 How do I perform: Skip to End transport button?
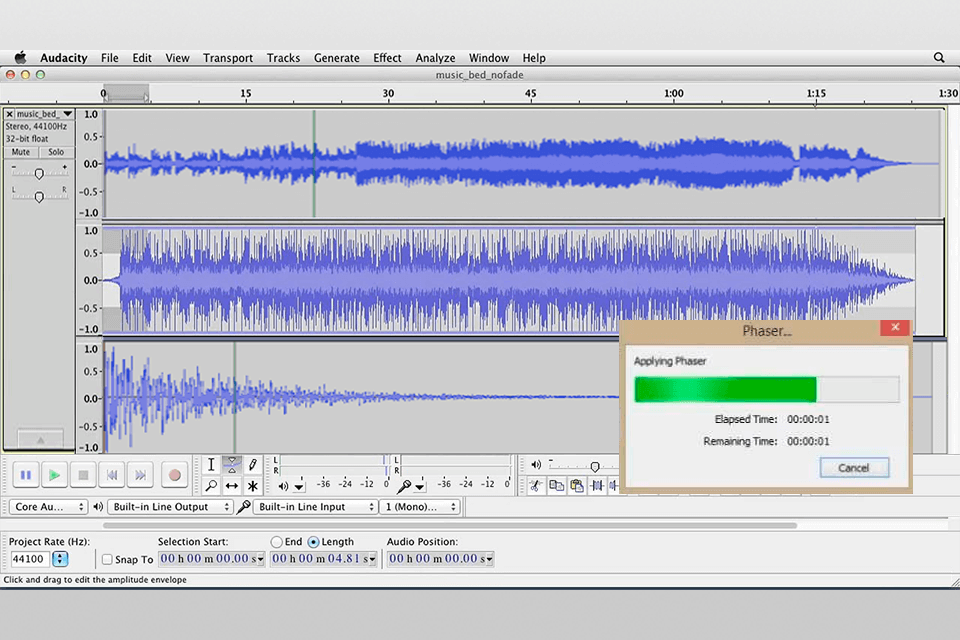[x=141, y=475]
